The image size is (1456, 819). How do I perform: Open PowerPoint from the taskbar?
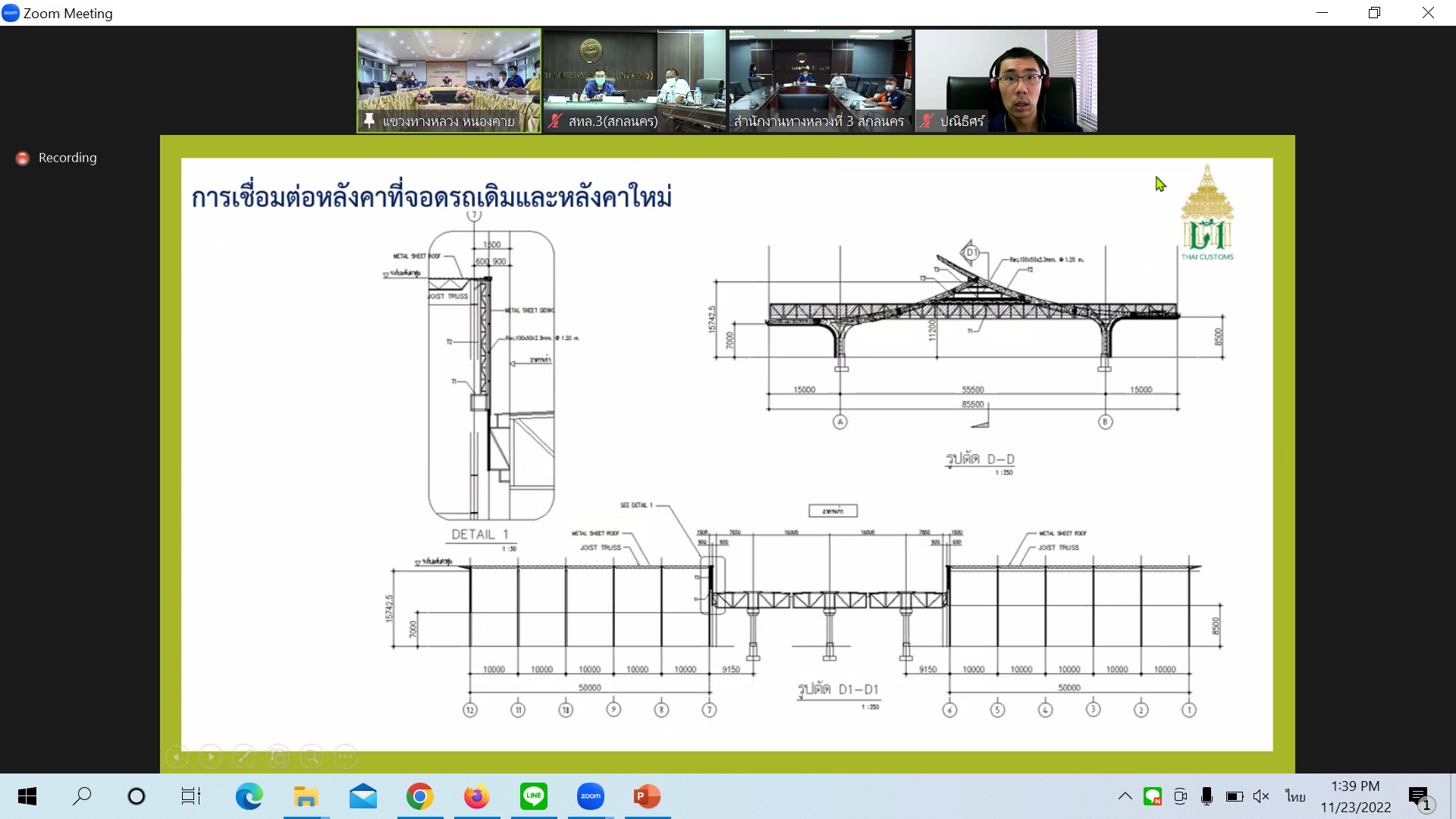[647, 796]
